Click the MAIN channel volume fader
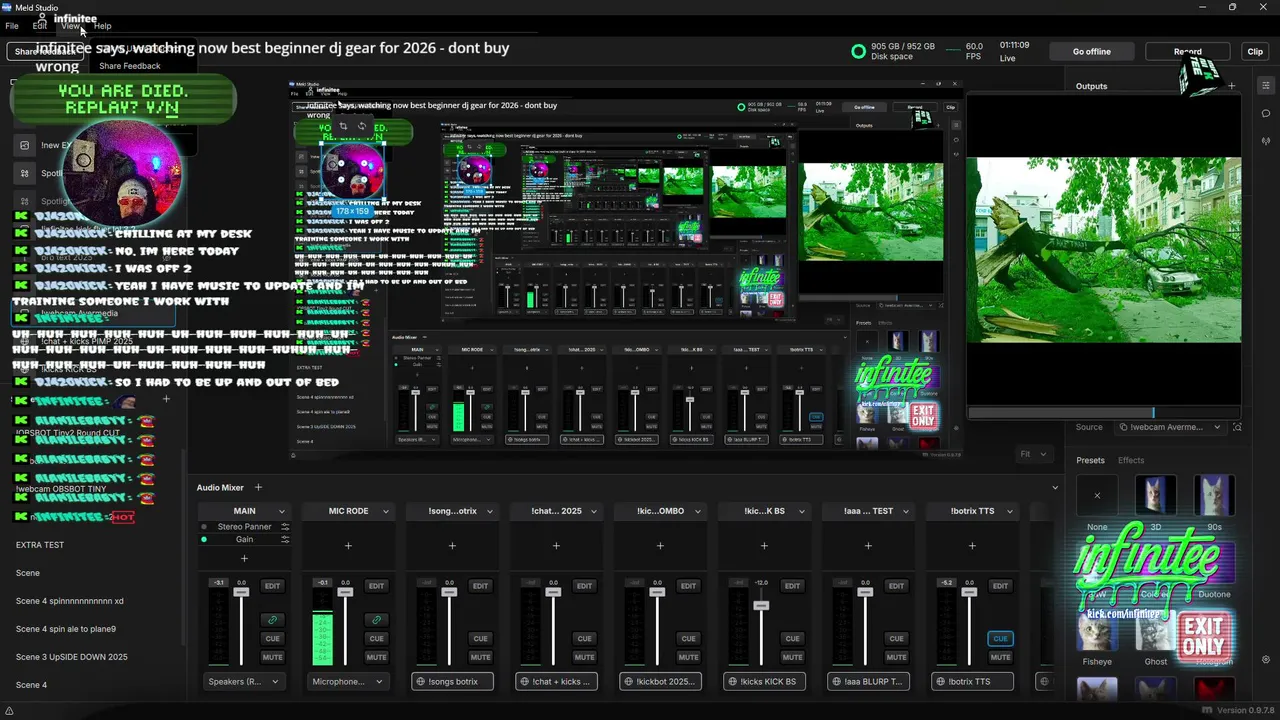 pyautogui.click(x=241, y=592)
